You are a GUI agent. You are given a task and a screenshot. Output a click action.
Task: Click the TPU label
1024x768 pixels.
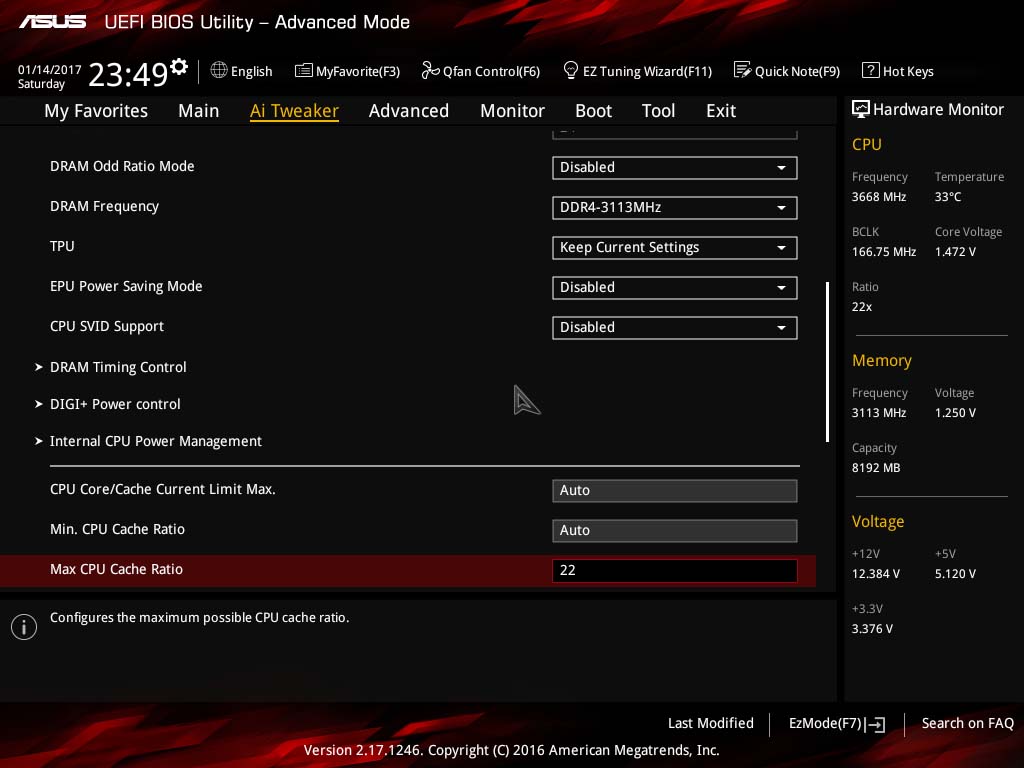point(62,246)
